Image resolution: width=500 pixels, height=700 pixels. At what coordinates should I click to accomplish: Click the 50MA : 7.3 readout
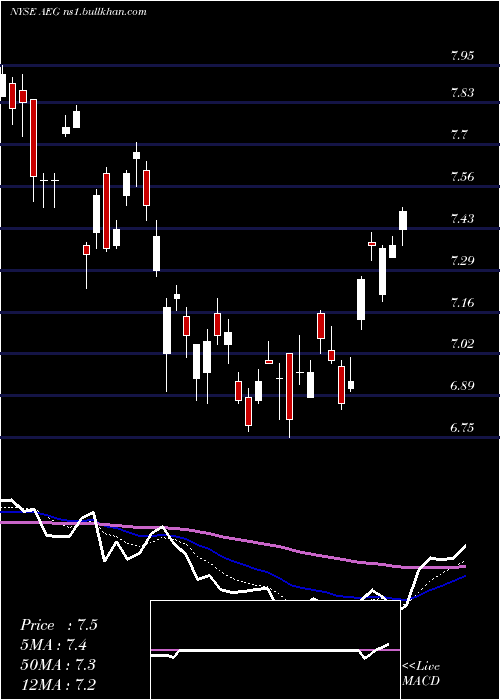(58, 664)
